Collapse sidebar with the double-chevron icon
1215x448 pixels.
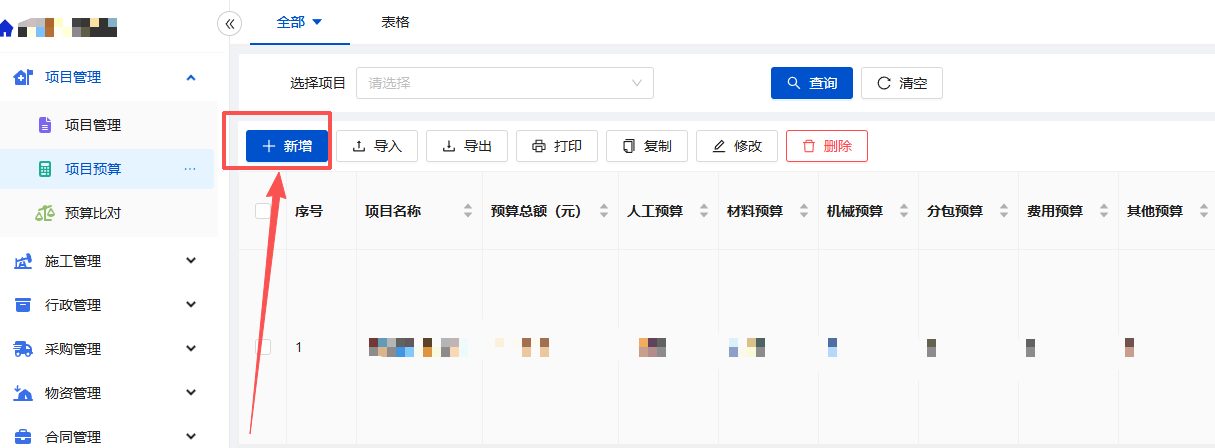(x=229, y=23)
